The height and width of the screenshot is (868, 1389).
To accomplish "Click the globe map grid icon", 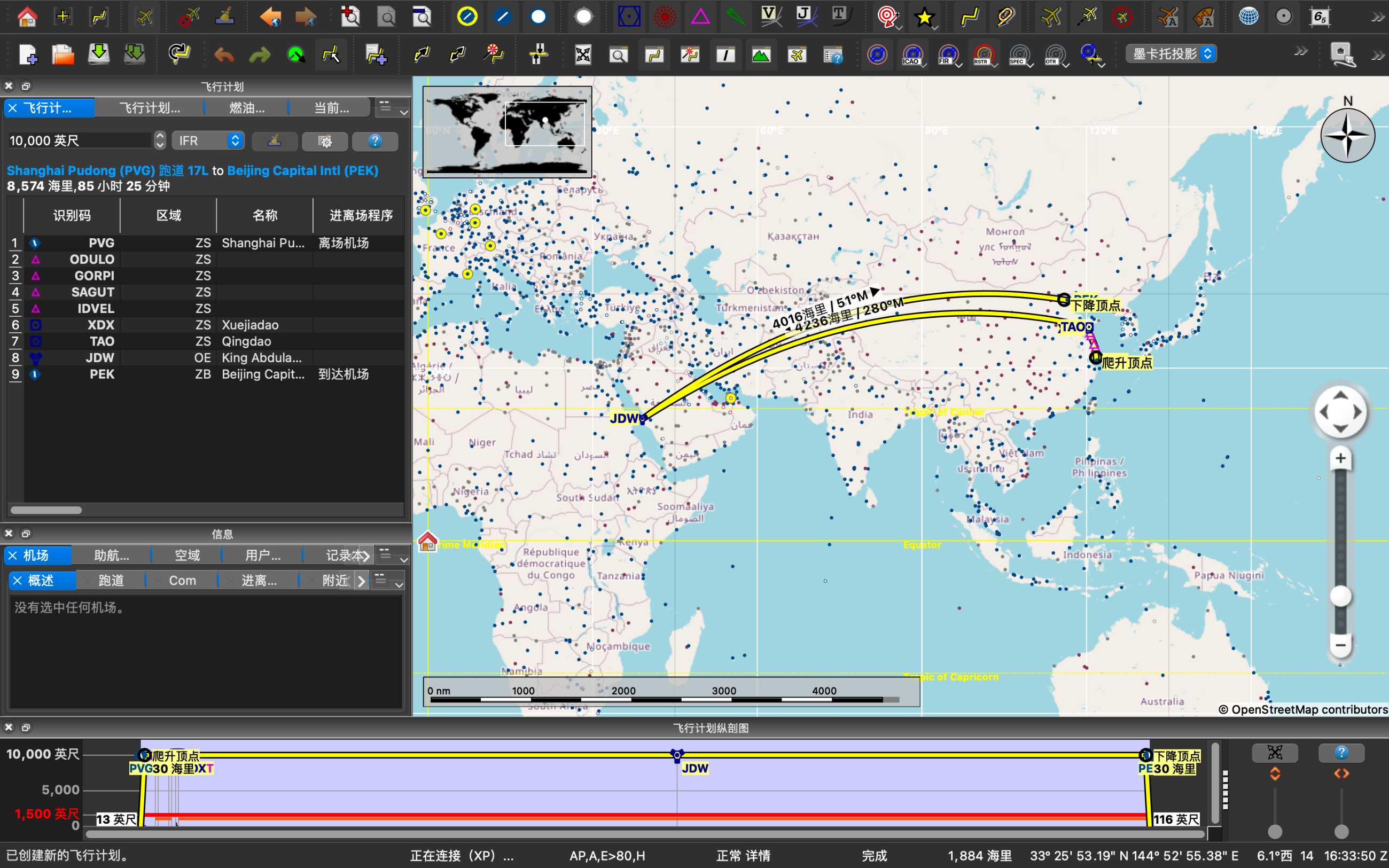I will 1248,17.
